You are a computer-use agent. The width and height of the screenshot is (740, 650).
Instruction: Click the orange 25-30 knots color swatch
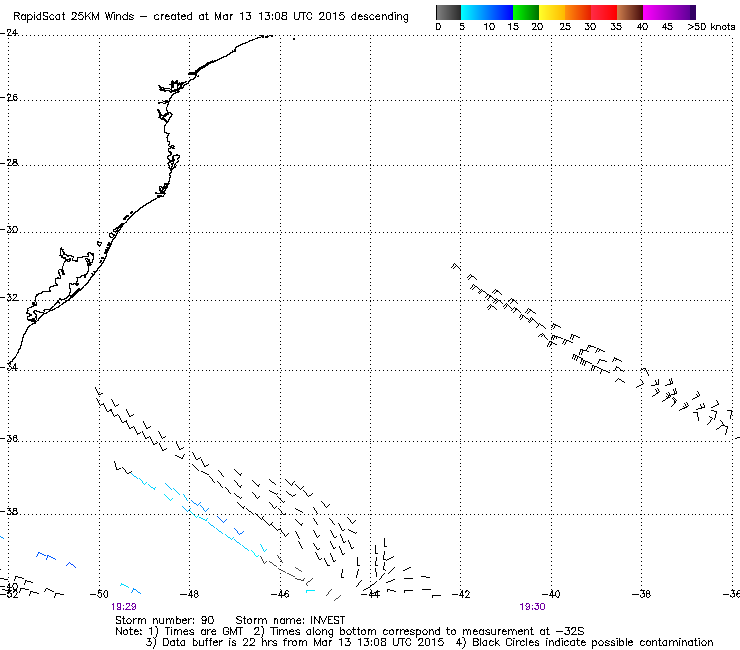pyautogui.click(x=578, y=12)
